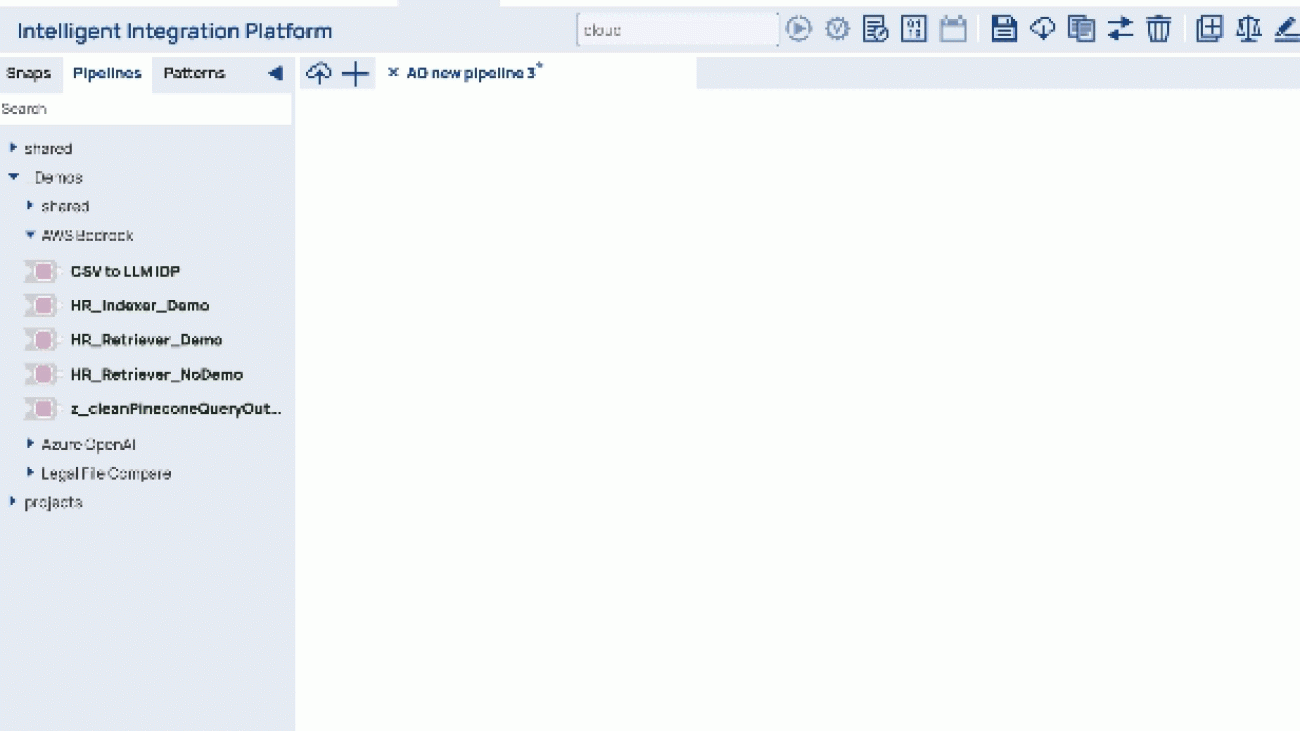The width and height of the screenshot is (1300, 731).
Task: Click the pipeline Search field
Action: [x=146, y=109]
